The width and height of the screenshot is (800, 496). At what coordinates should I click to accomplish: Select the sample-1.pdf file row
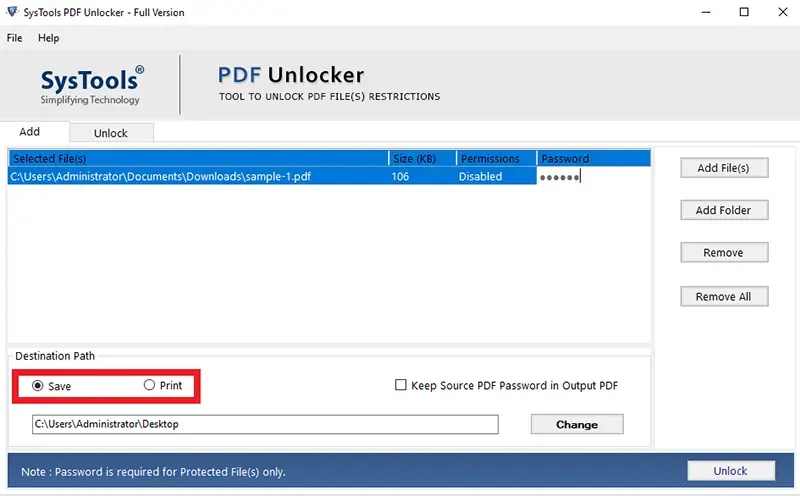(x=329, y=177)
